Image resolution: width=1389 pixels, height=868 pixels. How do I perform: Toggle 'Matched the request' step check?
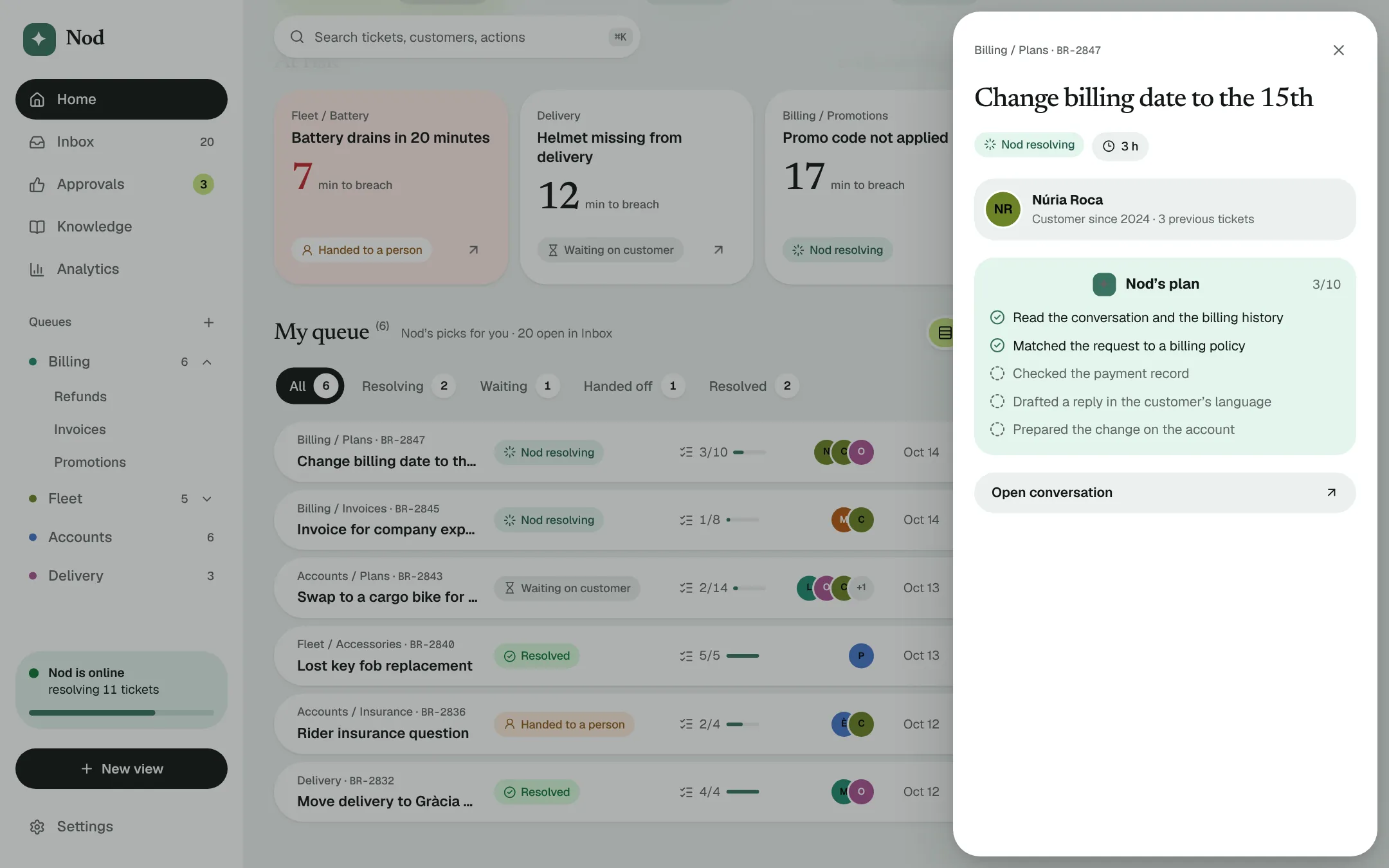click(997, 346)
